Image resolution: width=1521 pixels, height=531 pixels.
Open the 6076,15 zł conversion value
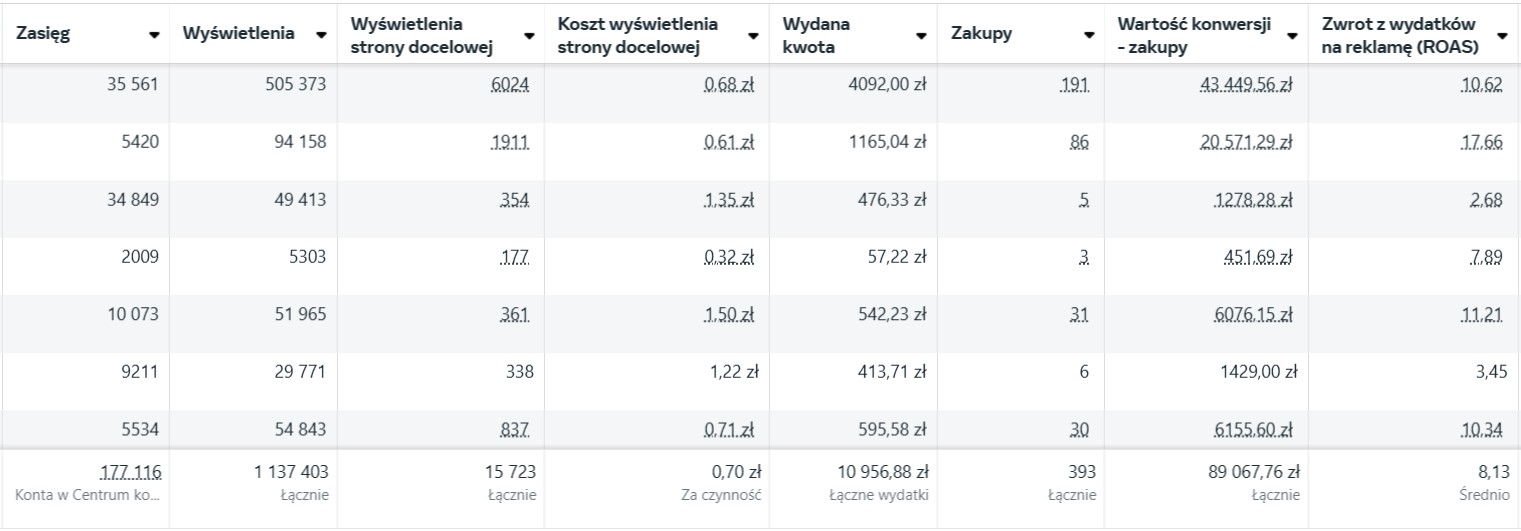1253,315
